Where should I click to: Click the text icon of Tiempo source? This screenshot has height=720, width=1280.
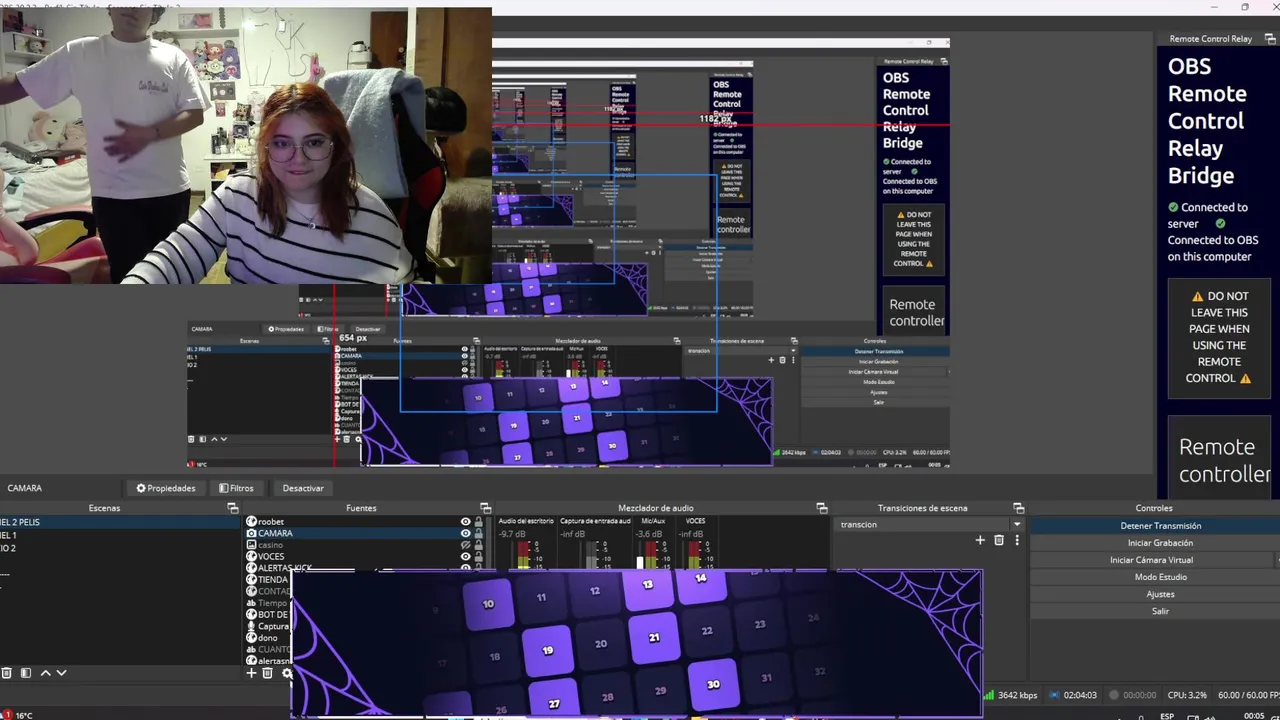click(251, 603)
